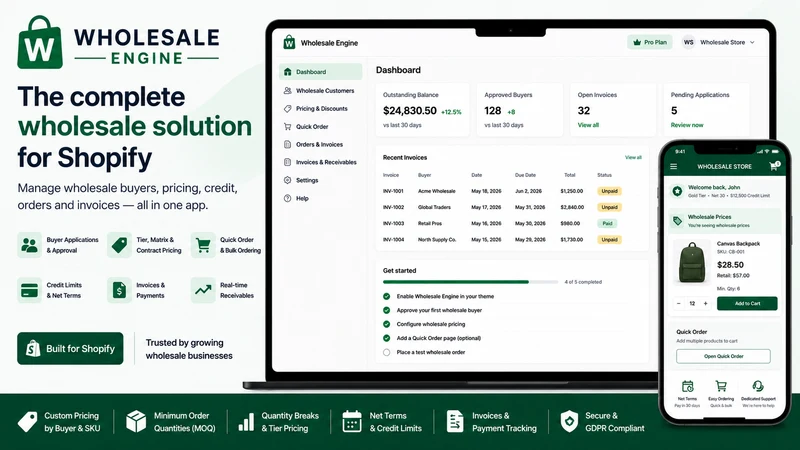Click the quantity field showing 12
The height and width of the screenshot is (450, 800).
[692, 304]
